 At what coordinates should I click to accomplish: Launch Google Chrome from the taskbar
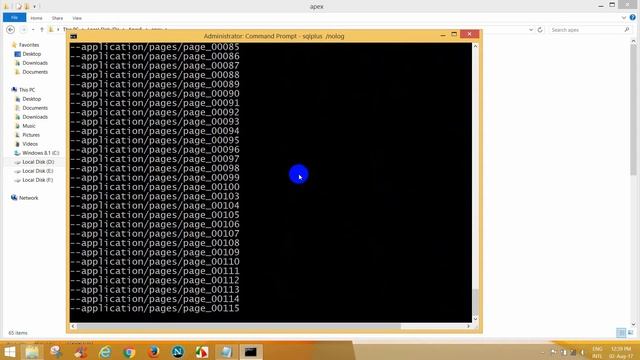pyautogui.click(x=129, y=352)
